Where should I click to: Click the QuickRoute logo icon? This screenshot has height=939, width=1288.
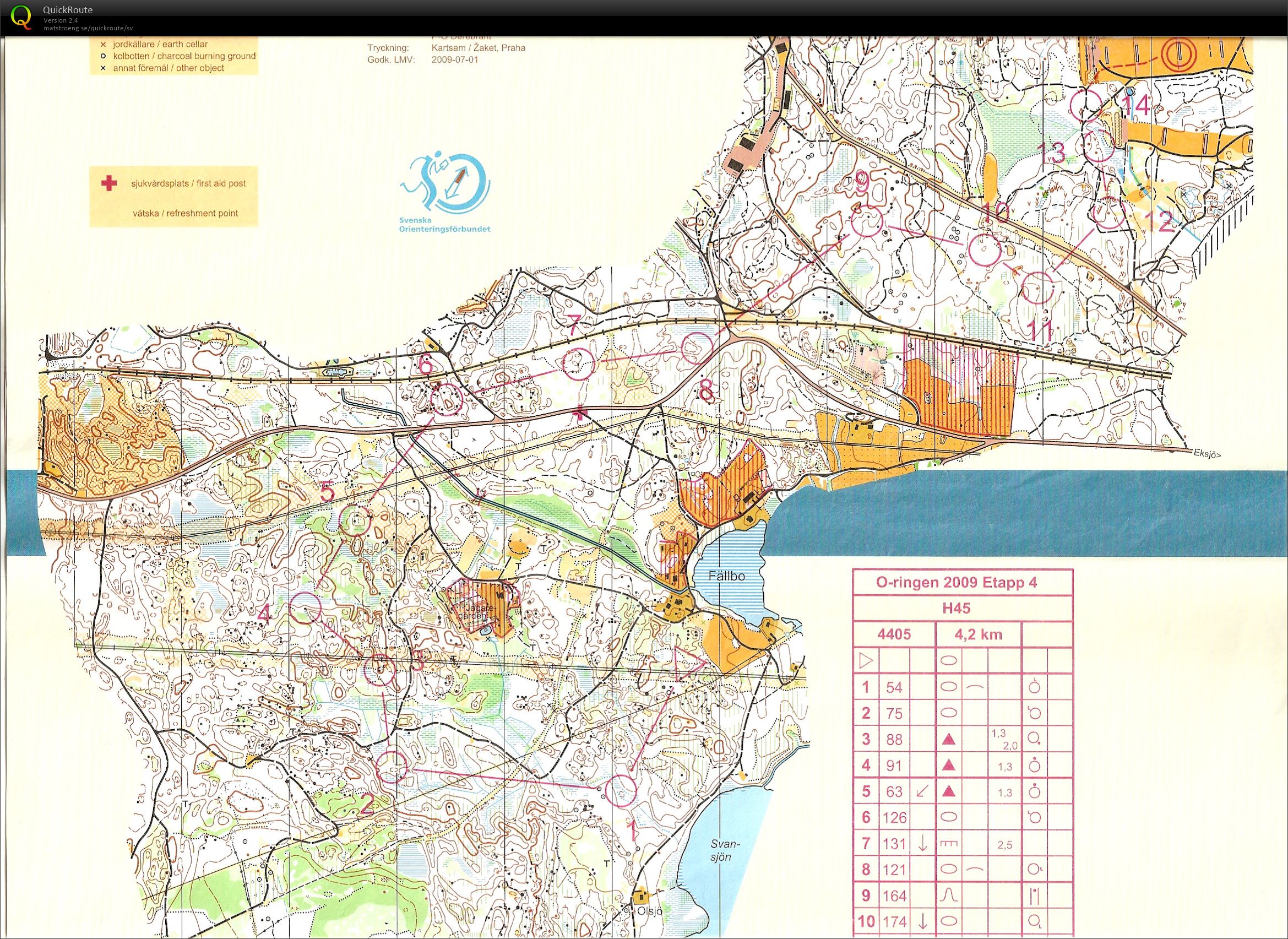pos(21,17)
